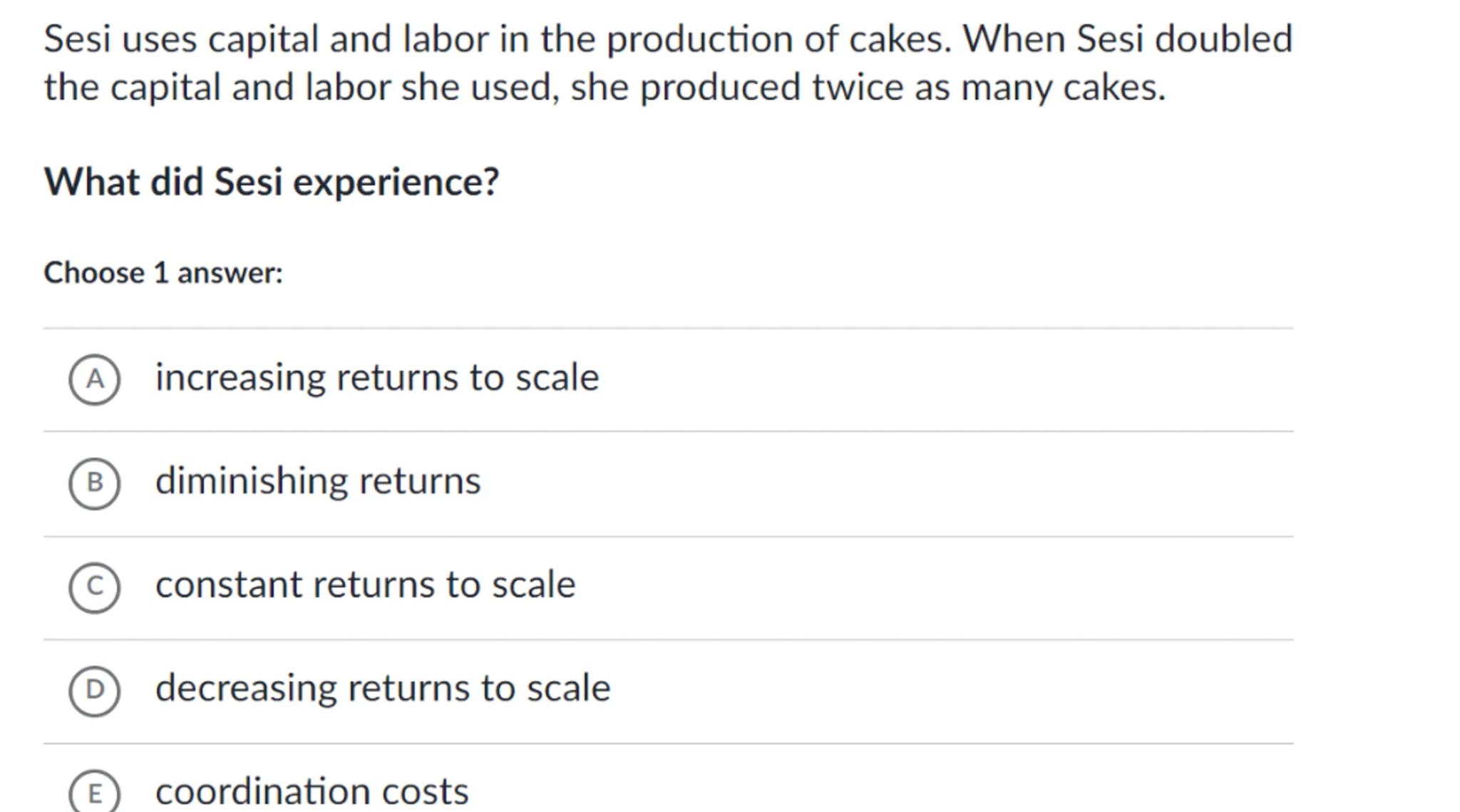This screenshot has height=812, width=1460.
Task: Click the "diminishing returns" answer text
Action: [318, 481]
